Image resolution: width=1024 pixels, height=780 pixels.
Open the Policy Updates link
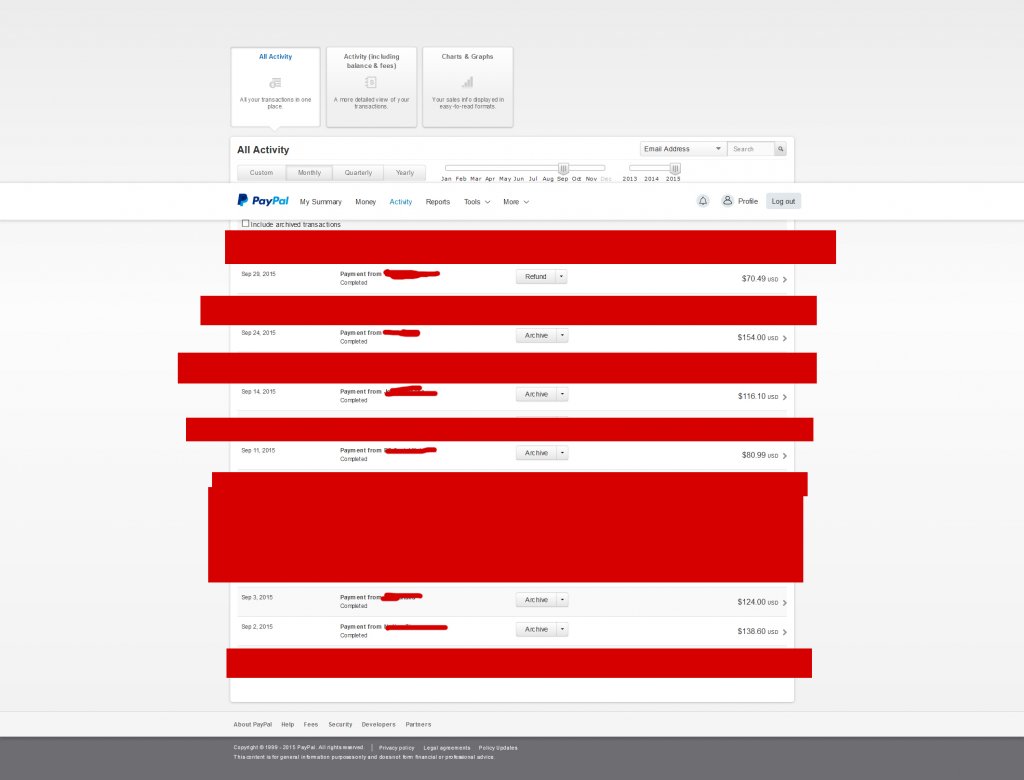point(498,748)
